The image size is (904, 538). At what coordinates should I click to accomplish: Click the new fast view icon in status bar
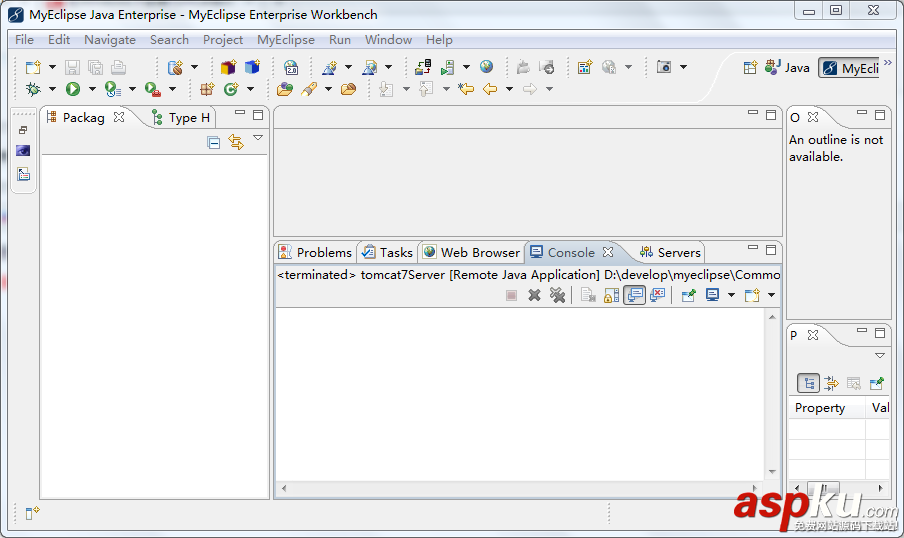pyautogui.click(x=32, y=512)
